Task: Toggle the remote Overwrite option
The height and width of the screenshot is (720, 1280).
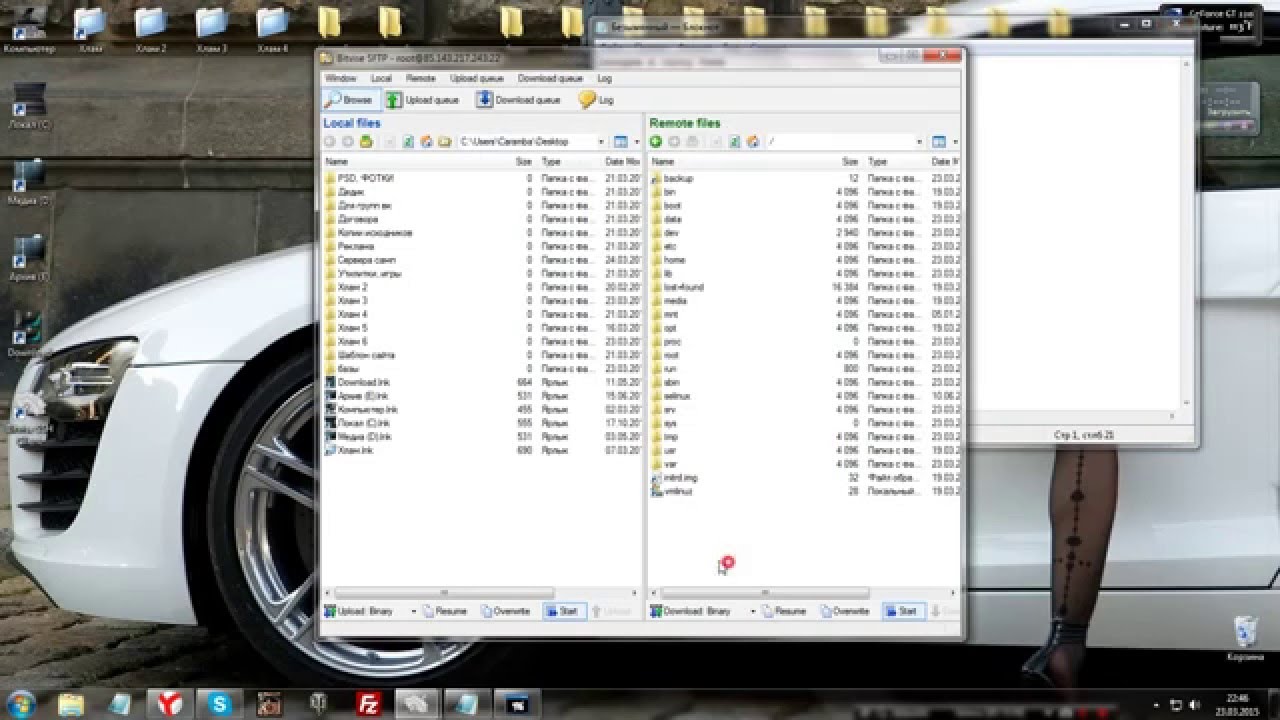Action: click(x=844, y=611)
